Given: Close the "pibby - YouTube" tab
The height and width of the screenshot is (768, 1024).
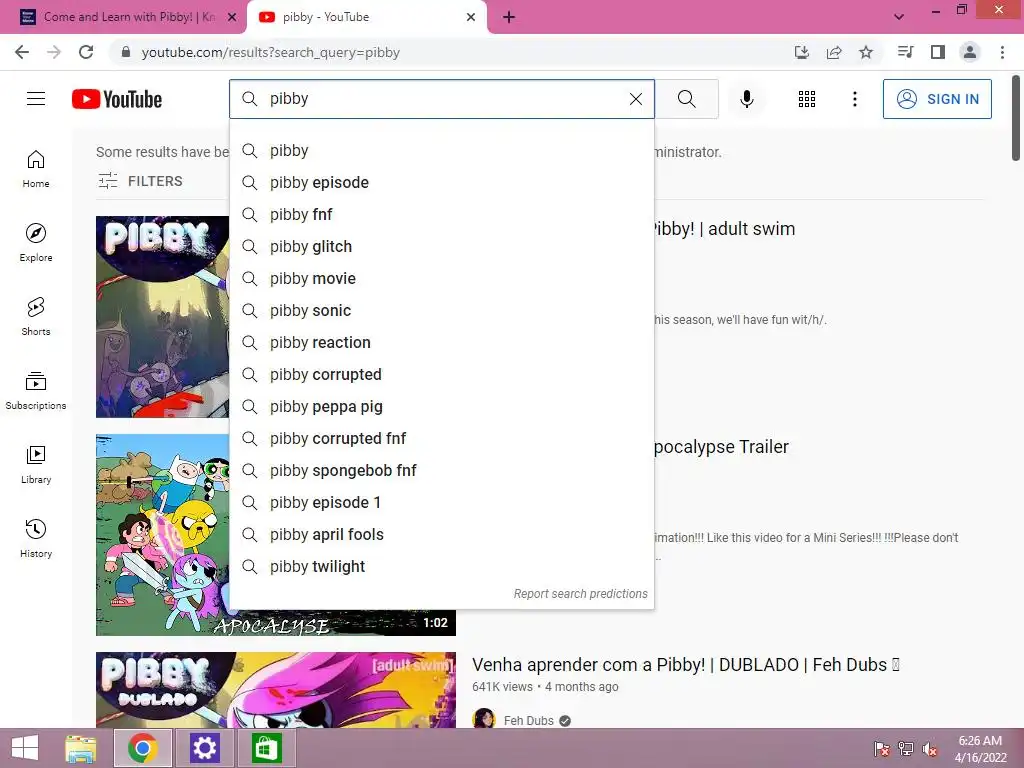Looking at the screenshot, I should tap(471, 17).
